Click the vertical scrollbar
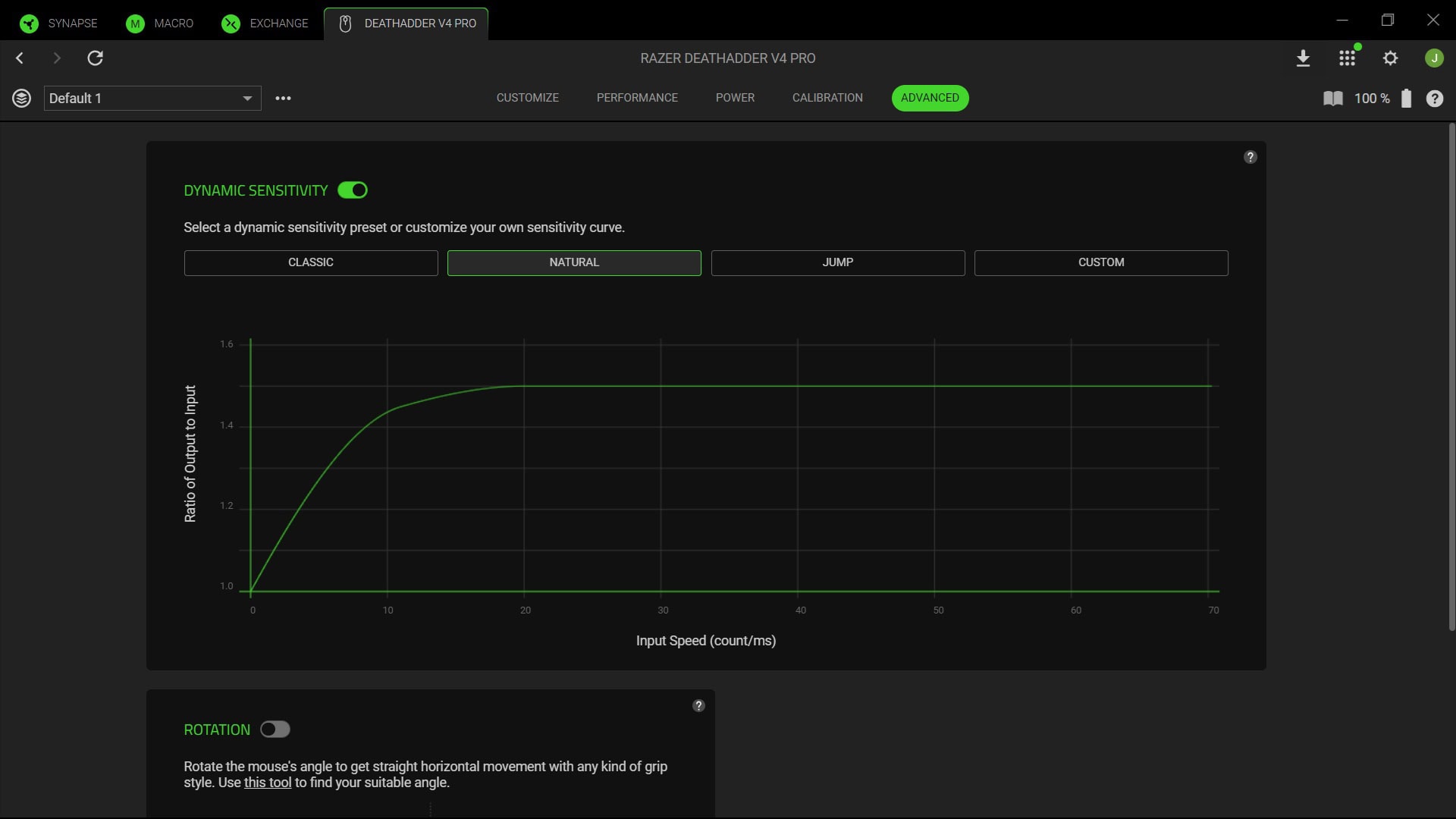The image size is (1456, 819). [1451, 377]
